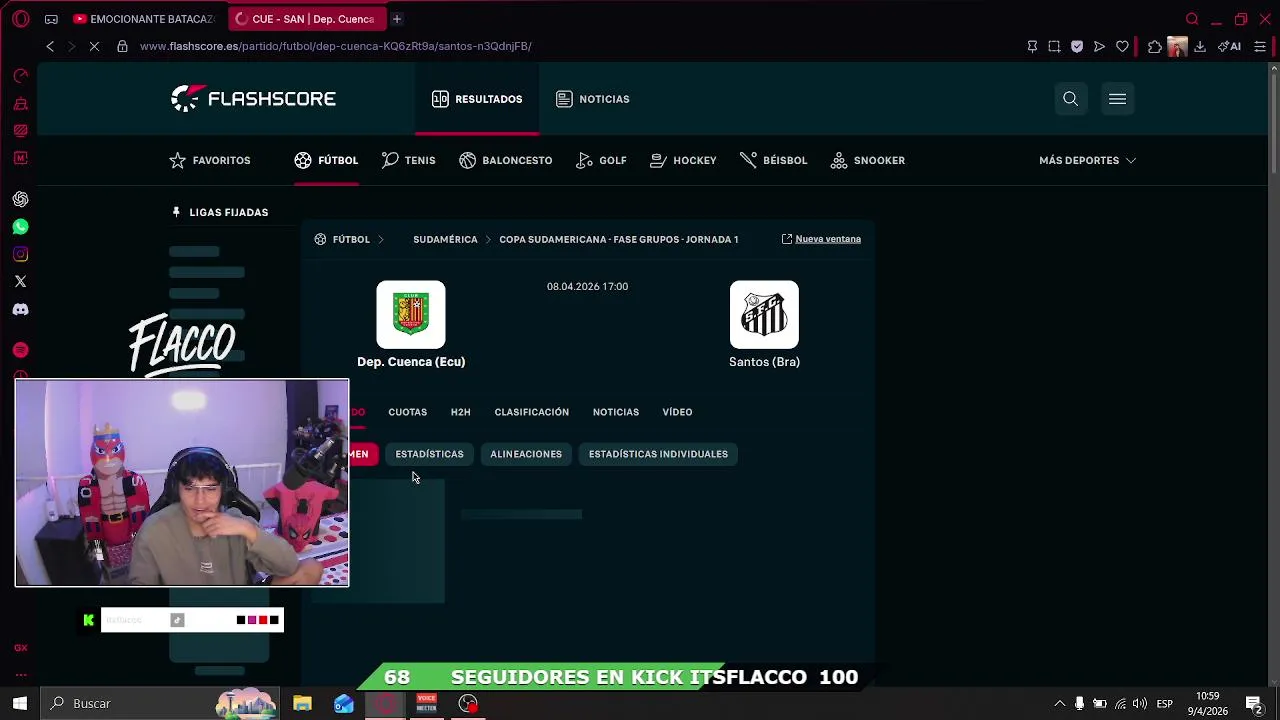Open Copa Sudamericana Fase Grupos breadcrumb
This screenshot has width=1280, height=720.
(x=618, y=239)
